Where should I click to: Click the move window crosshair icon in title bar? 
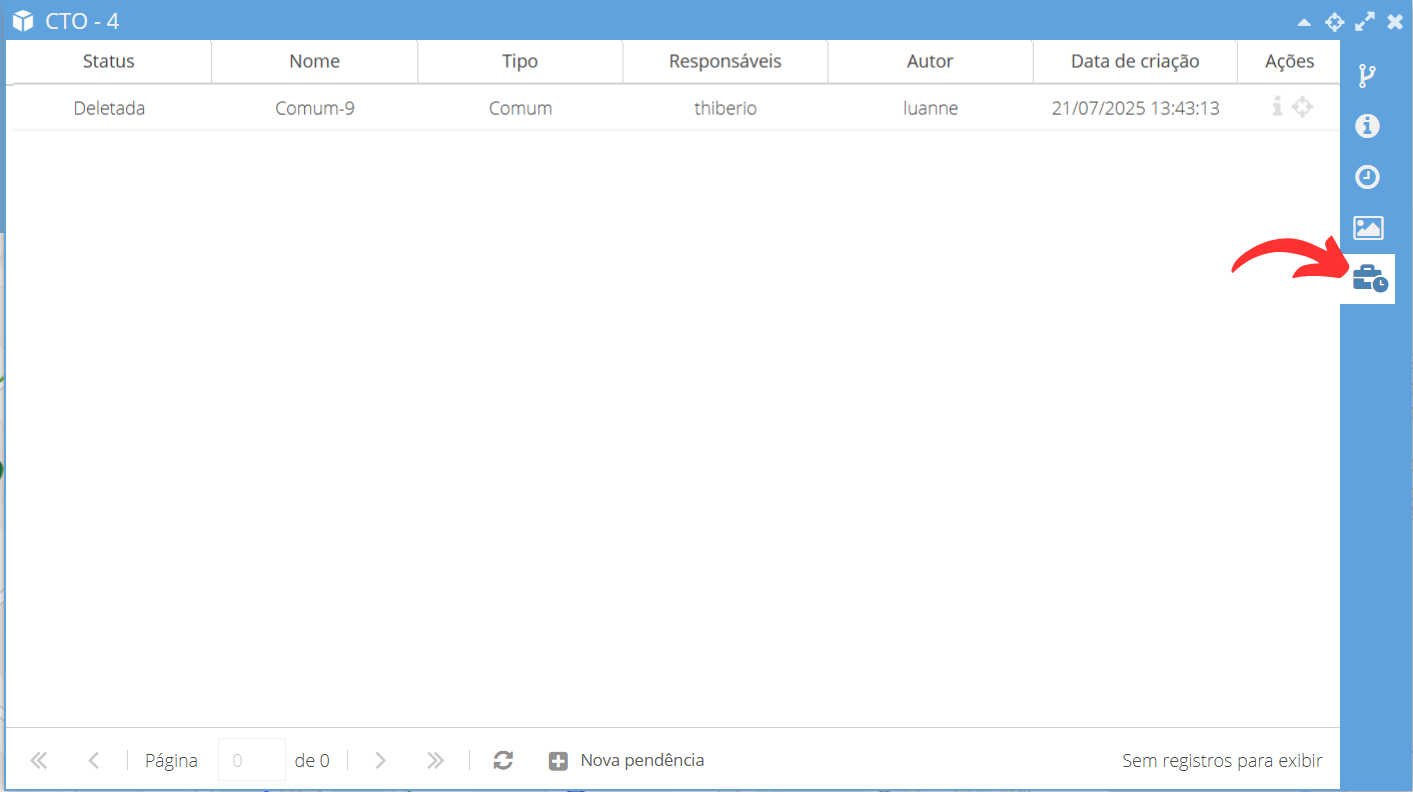[1334, 21]
